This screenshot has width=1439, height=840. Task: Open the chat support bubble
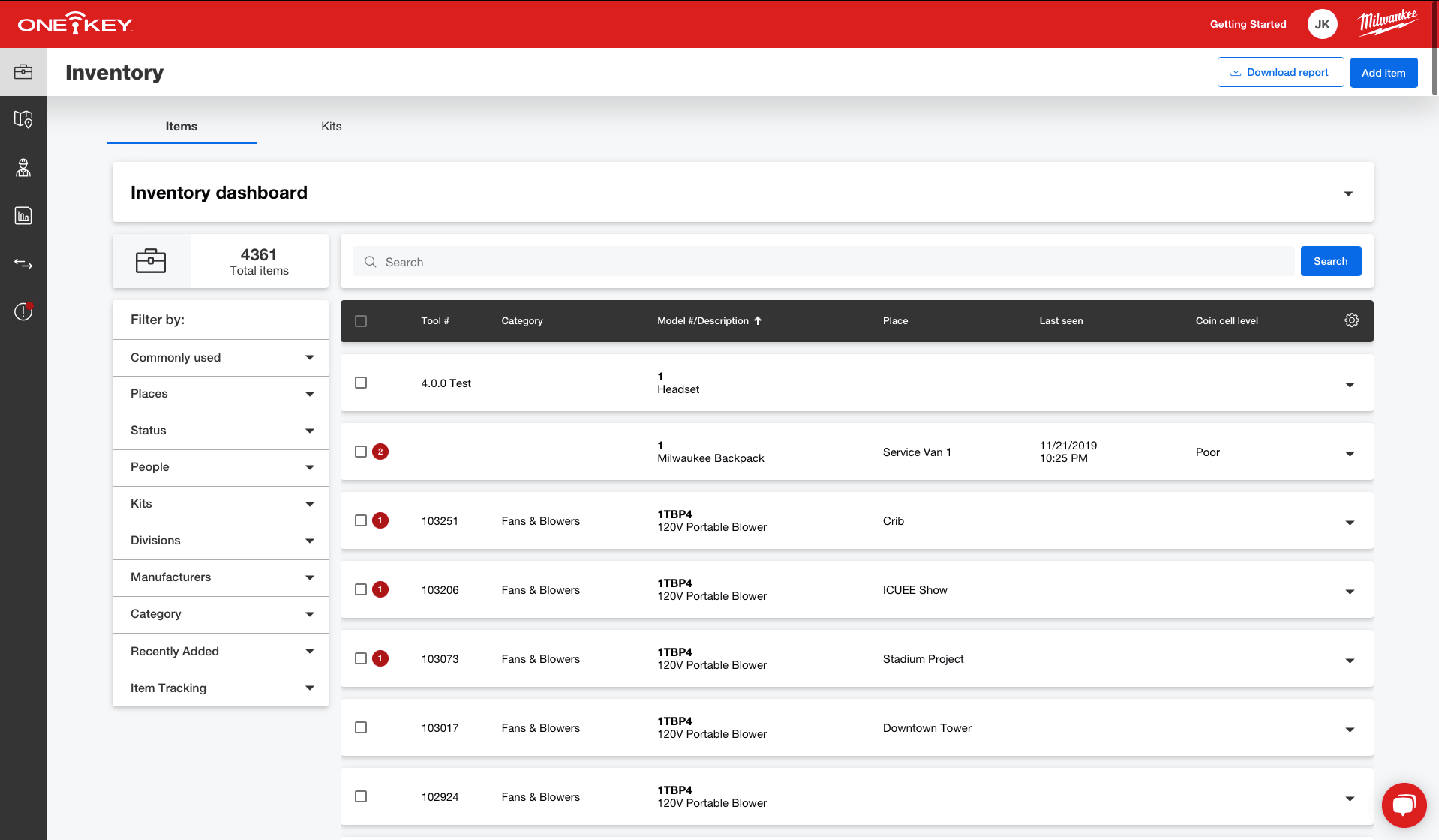[x=1404, y=805]
